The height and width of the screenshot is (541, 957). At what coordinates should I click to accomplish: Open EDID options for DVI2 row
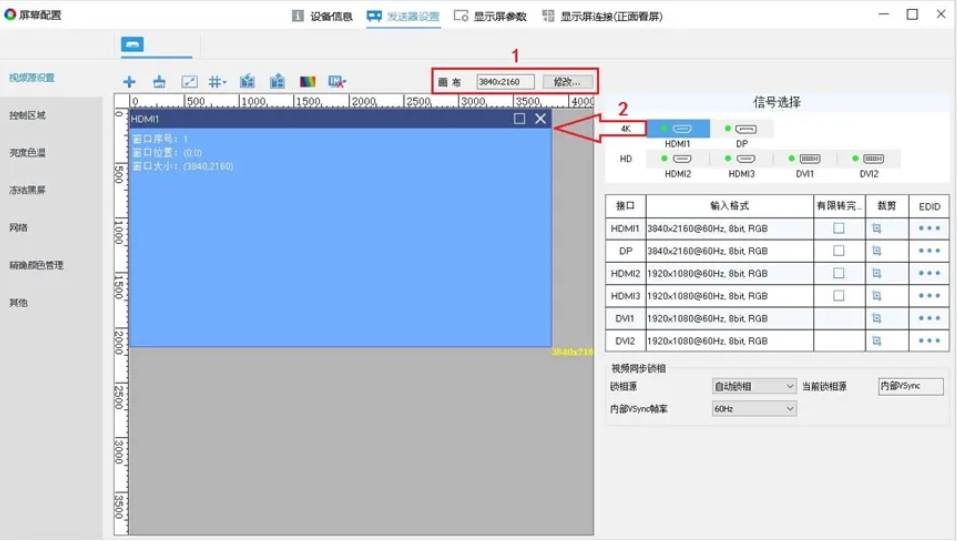(929, 341)
